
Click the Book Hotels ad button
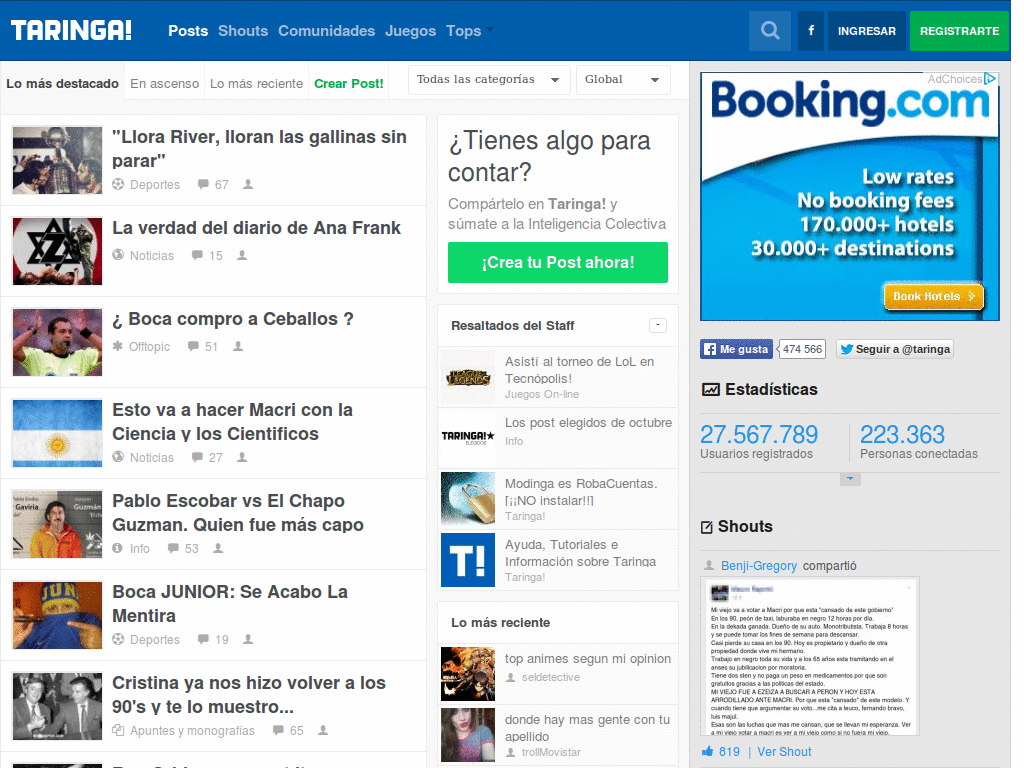pos(933,296)
